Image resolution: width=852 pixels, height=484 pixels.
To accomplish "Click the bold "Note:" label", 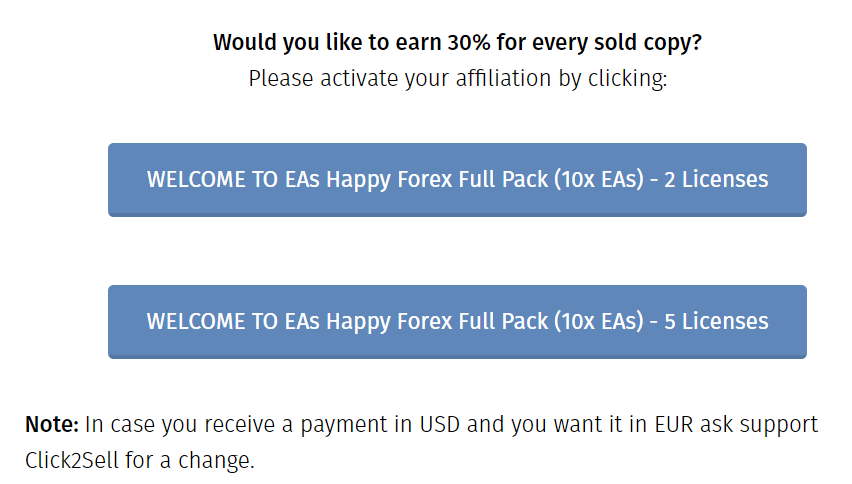I will pos(51,424).
